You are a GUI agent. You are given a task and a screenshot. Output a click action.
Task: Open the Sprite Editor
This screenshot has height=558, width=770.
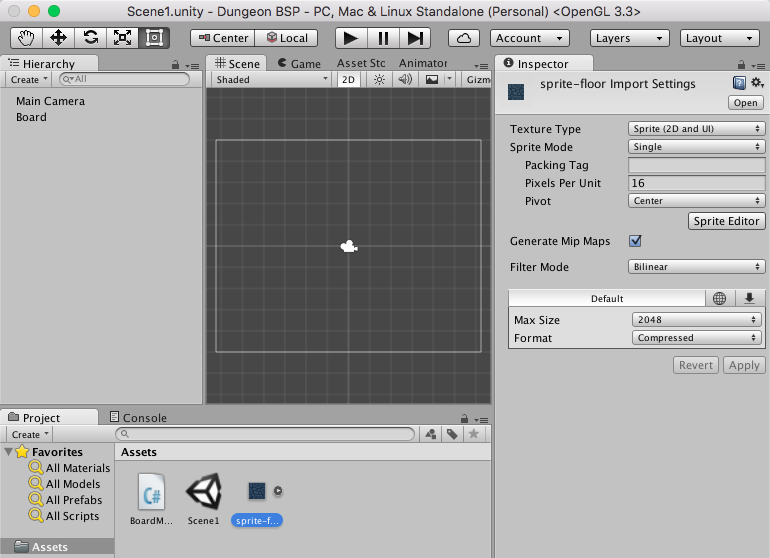click(726, 221)
